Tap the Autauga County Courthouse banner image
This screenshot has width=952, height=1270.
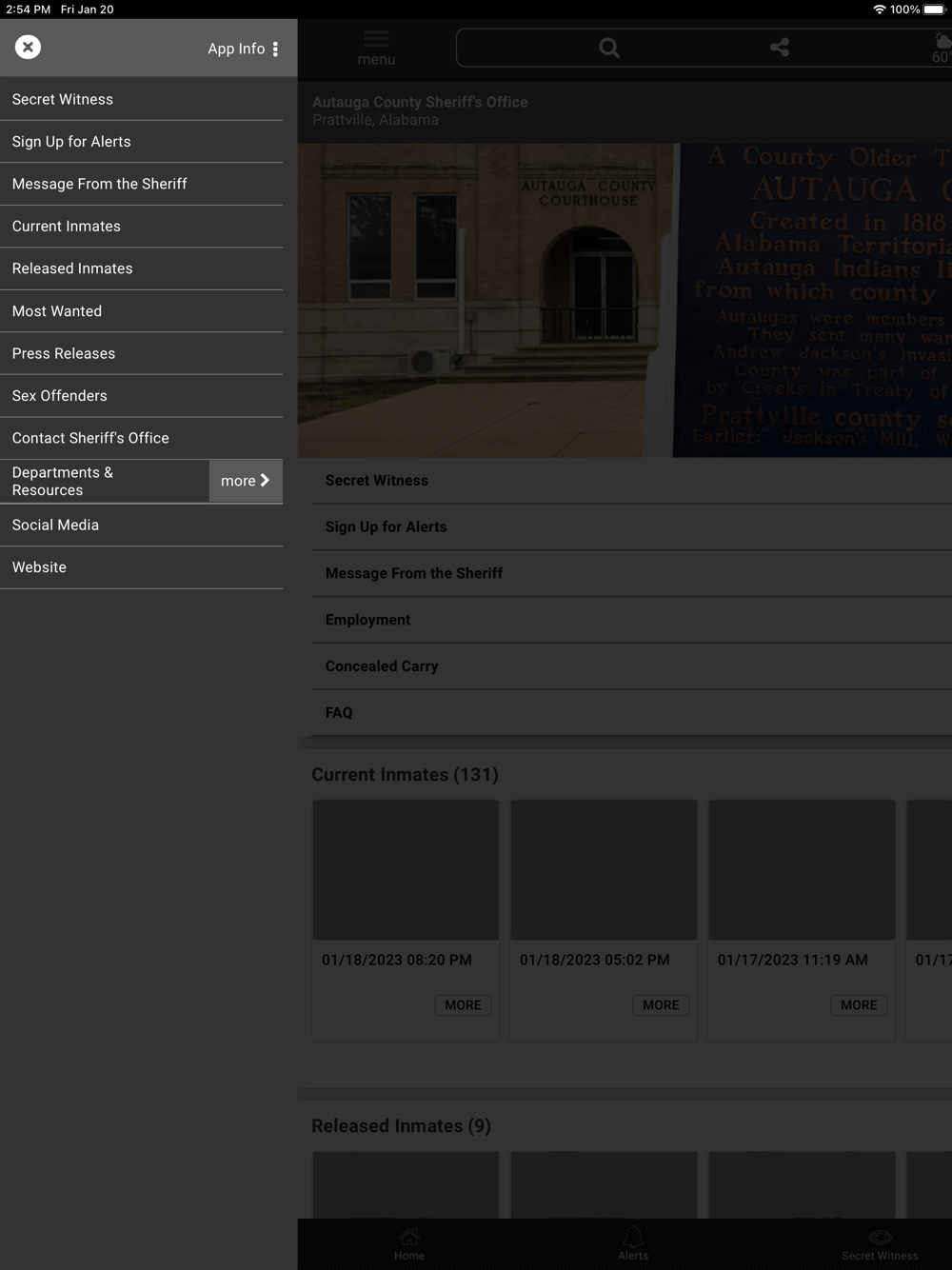click(625, 300)
